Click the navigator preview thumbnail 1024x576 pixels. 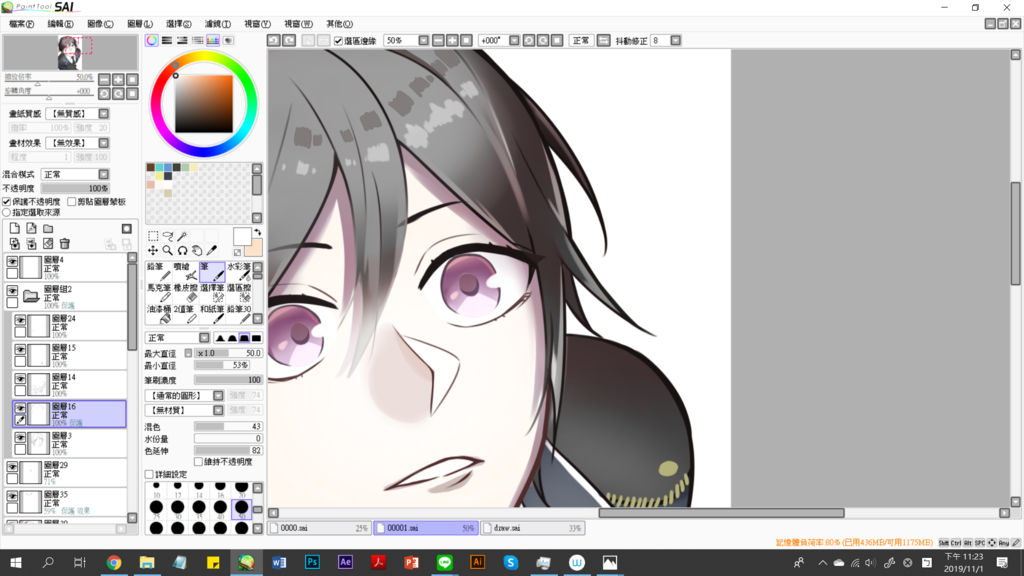click(x=70, y=53)
